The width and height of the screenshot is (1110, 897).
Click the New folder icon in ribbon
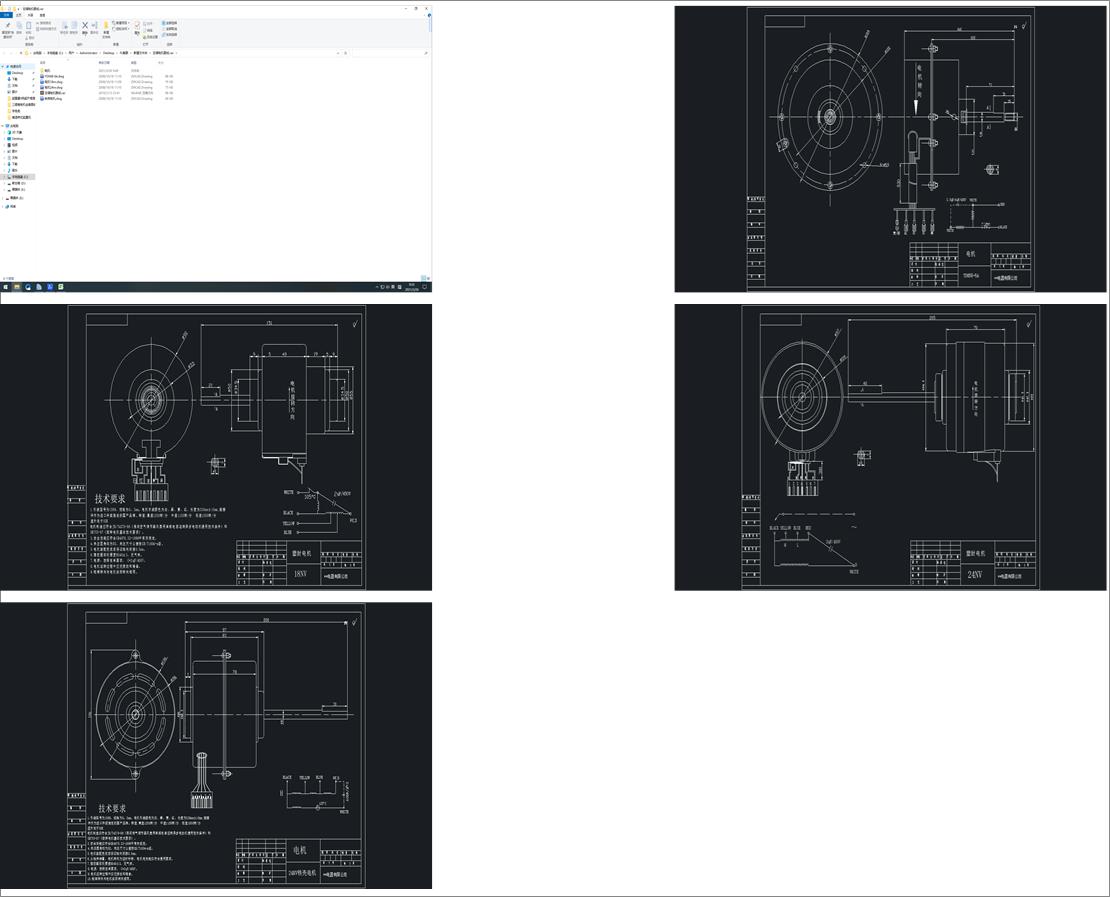point(106,30)
